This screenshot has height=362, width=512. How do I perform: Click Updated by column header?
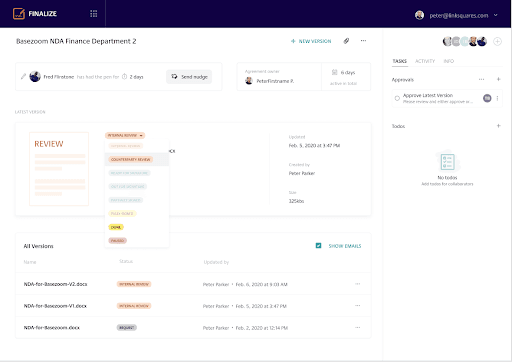click(x=216, y=262)
